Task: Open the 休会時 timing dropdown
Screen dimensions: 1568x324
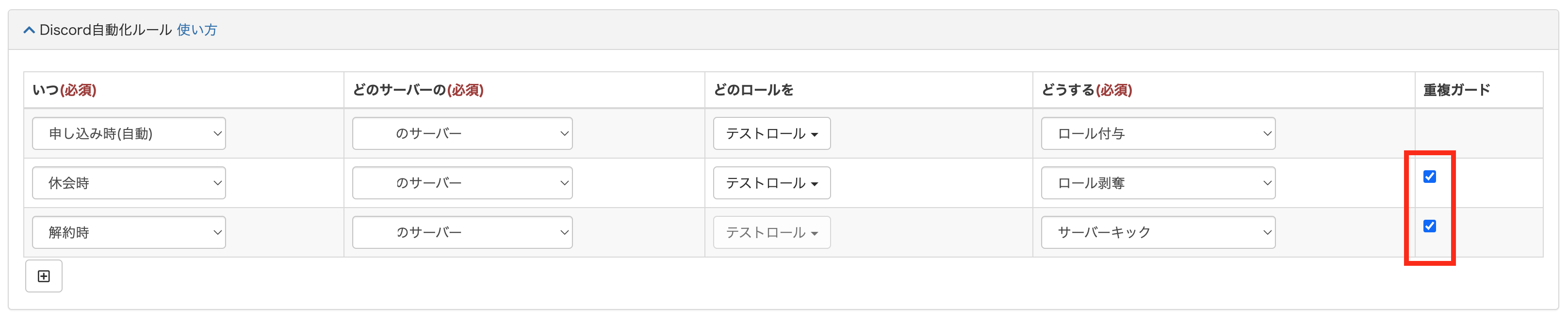Action: [129, 183]
